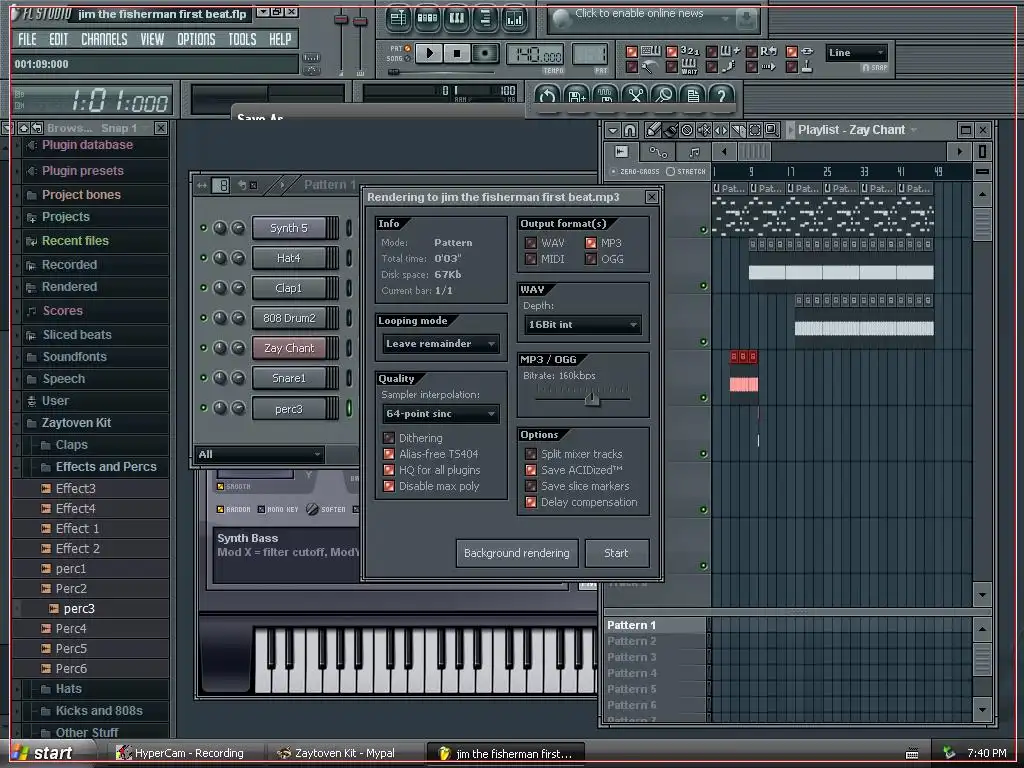Click the Background rendering button
The image size is (1024, 768).
tap(517, 553)
